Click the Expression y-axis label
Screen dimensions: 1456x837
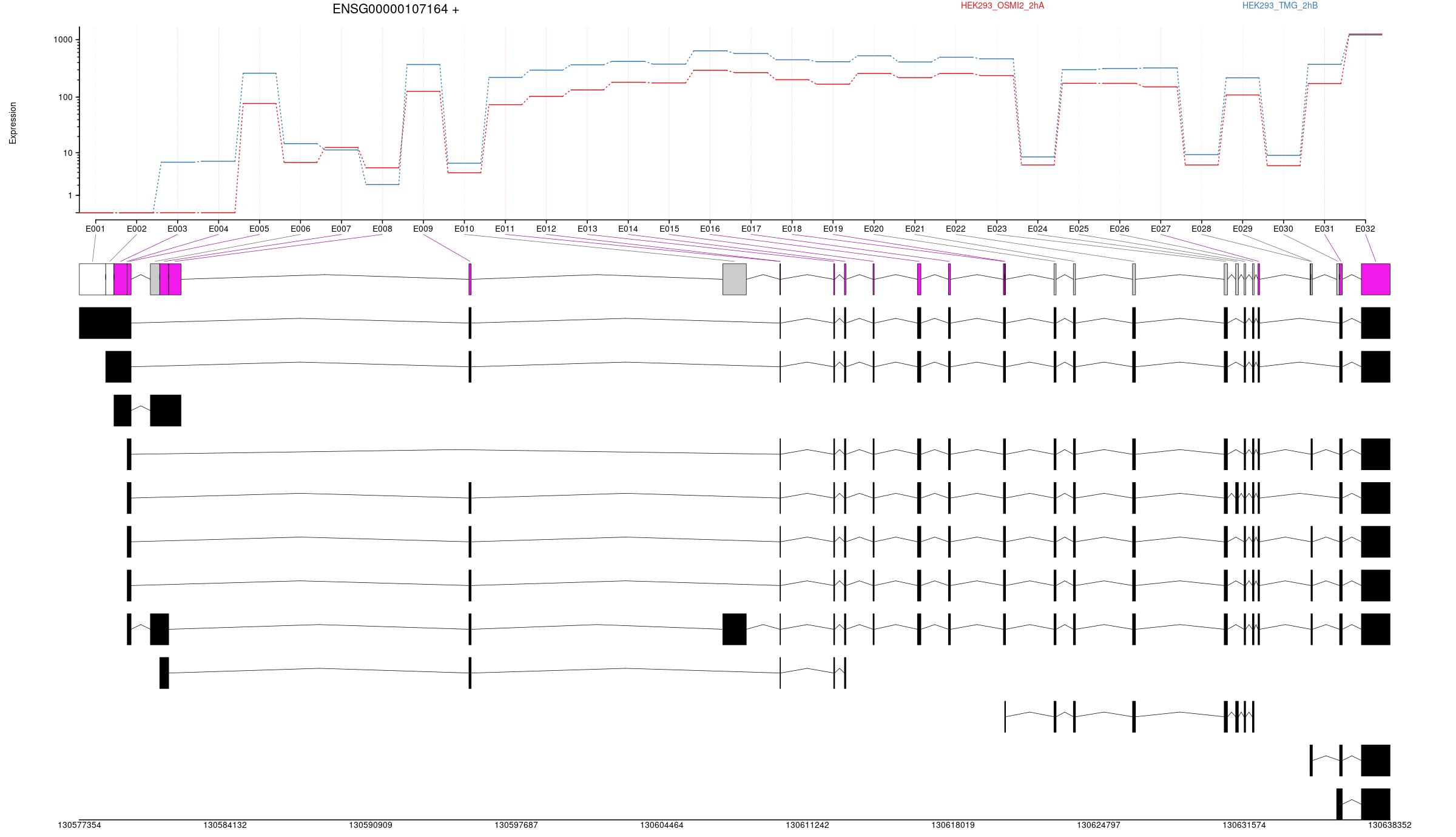click(13, 123)
